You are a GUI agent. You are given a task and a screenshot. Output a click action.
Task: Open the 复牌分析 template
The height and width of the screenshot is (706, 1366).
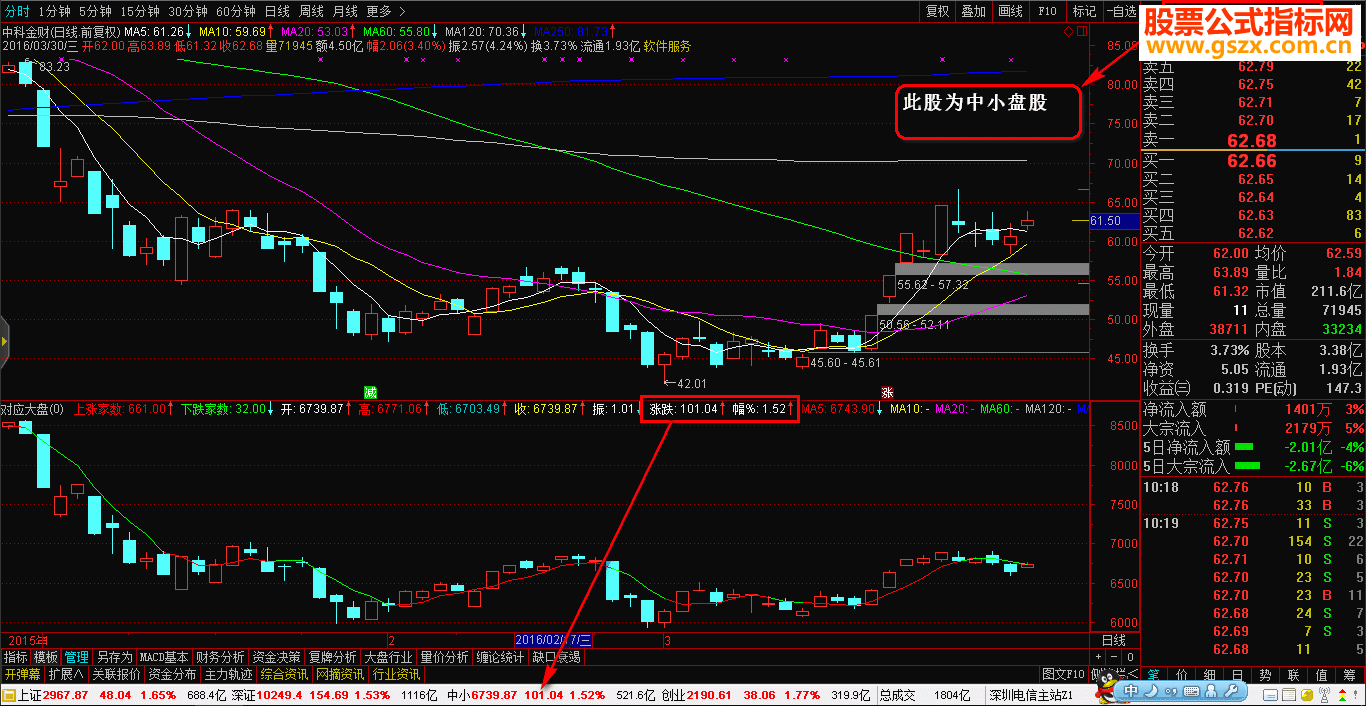[332, 657]
